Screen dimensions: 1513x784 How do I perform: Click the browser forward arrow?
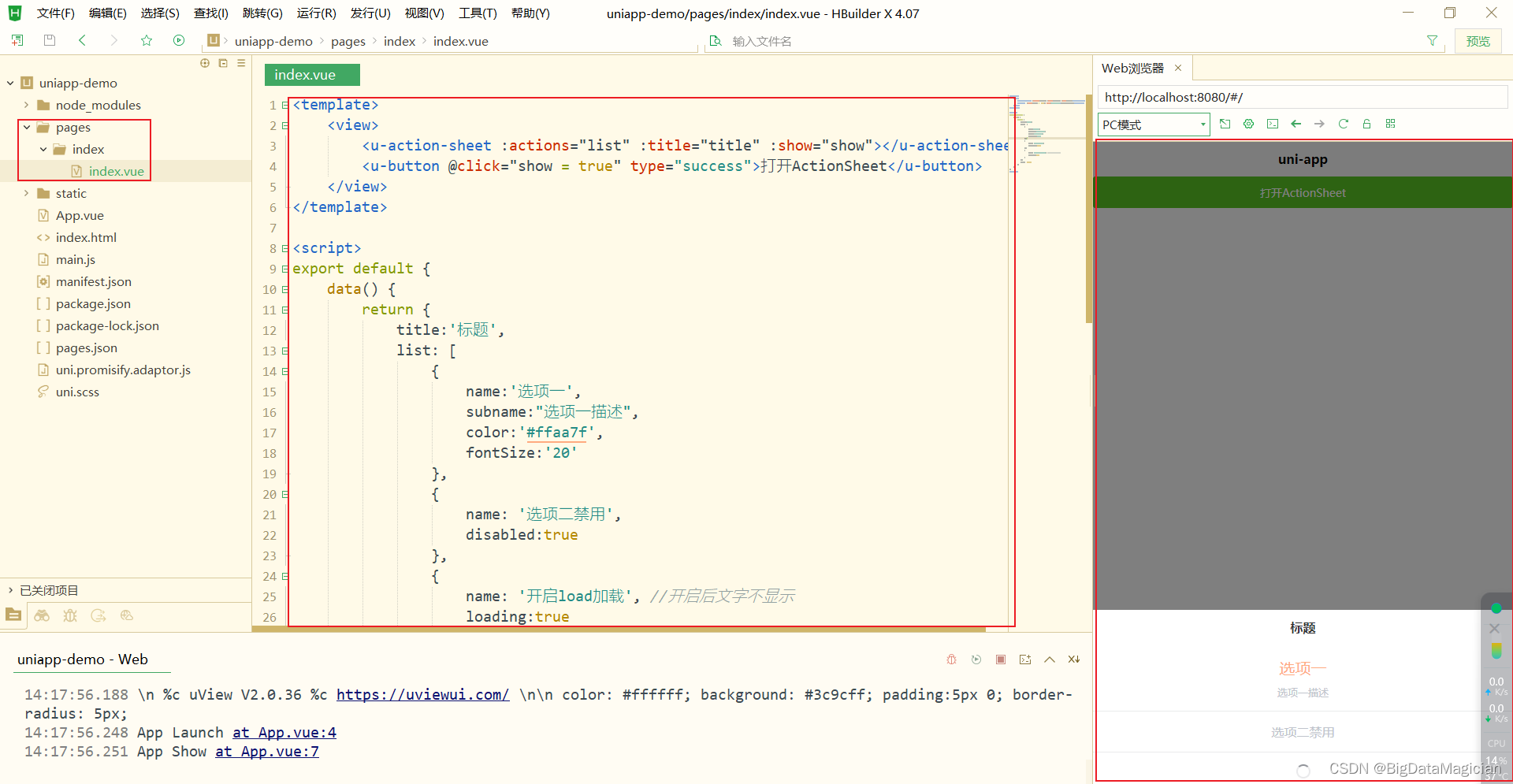pyautogui.click(x=1320, y=124)
